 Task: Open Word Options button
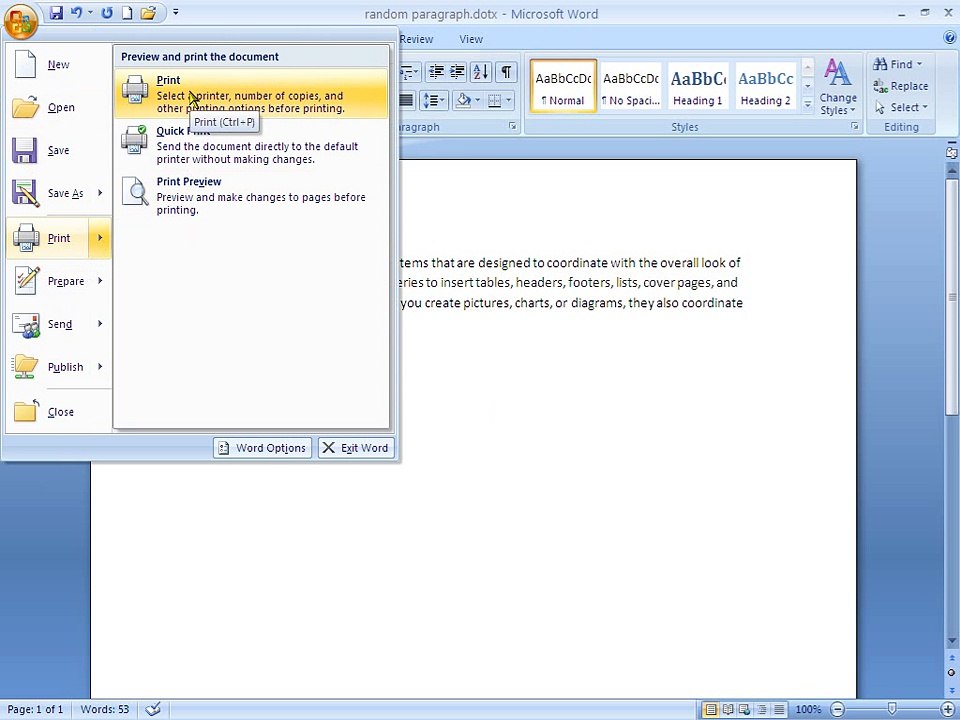tap(263, 448)
